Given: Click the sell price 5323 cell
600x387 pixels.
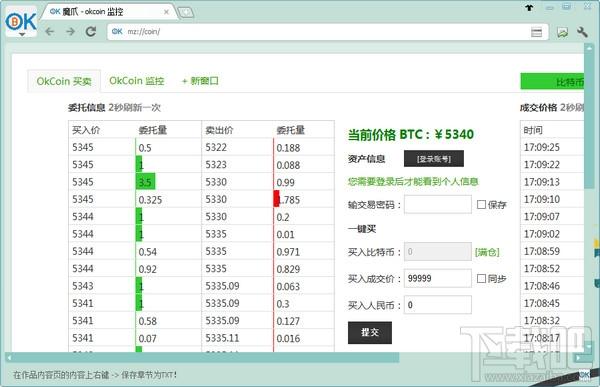Looking at the screenshot, I should (x=216, y=165).
